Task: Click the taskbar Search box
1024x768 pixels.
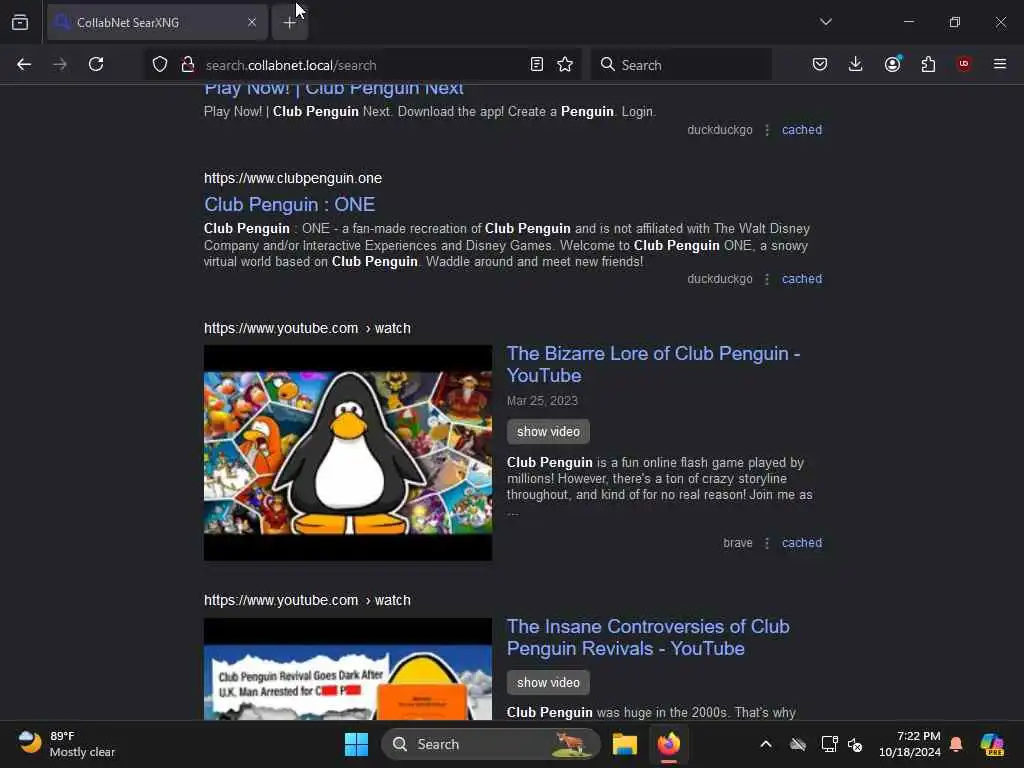Action: (x=490, y=744)
